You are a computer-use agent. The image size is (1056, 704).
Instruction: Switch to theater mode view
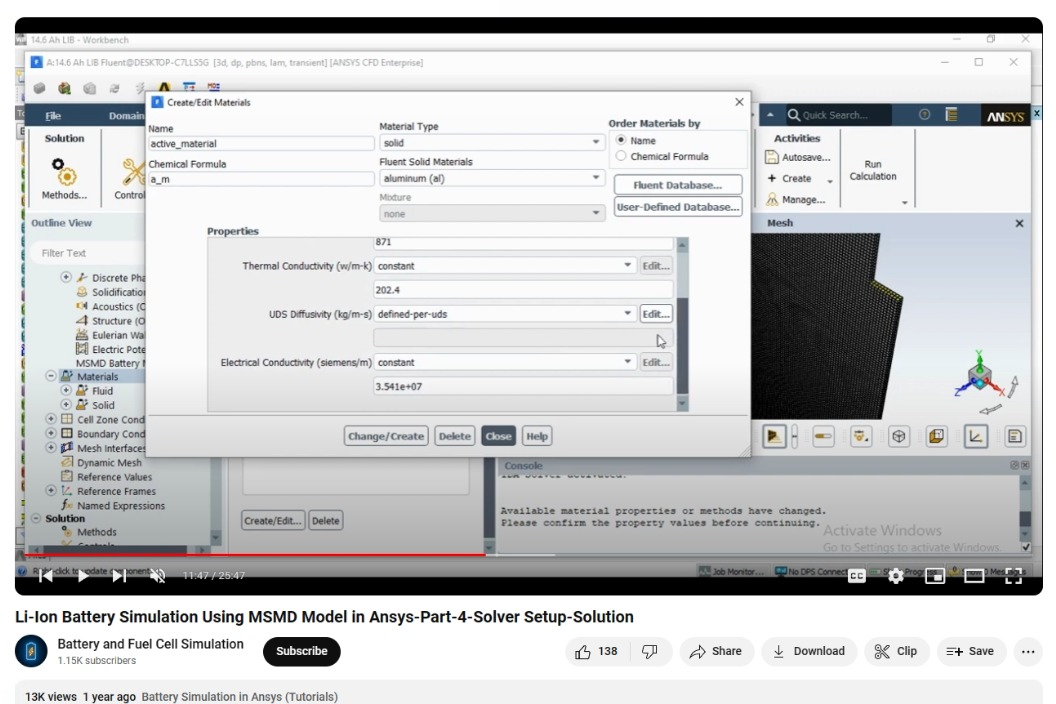[974, 575]
